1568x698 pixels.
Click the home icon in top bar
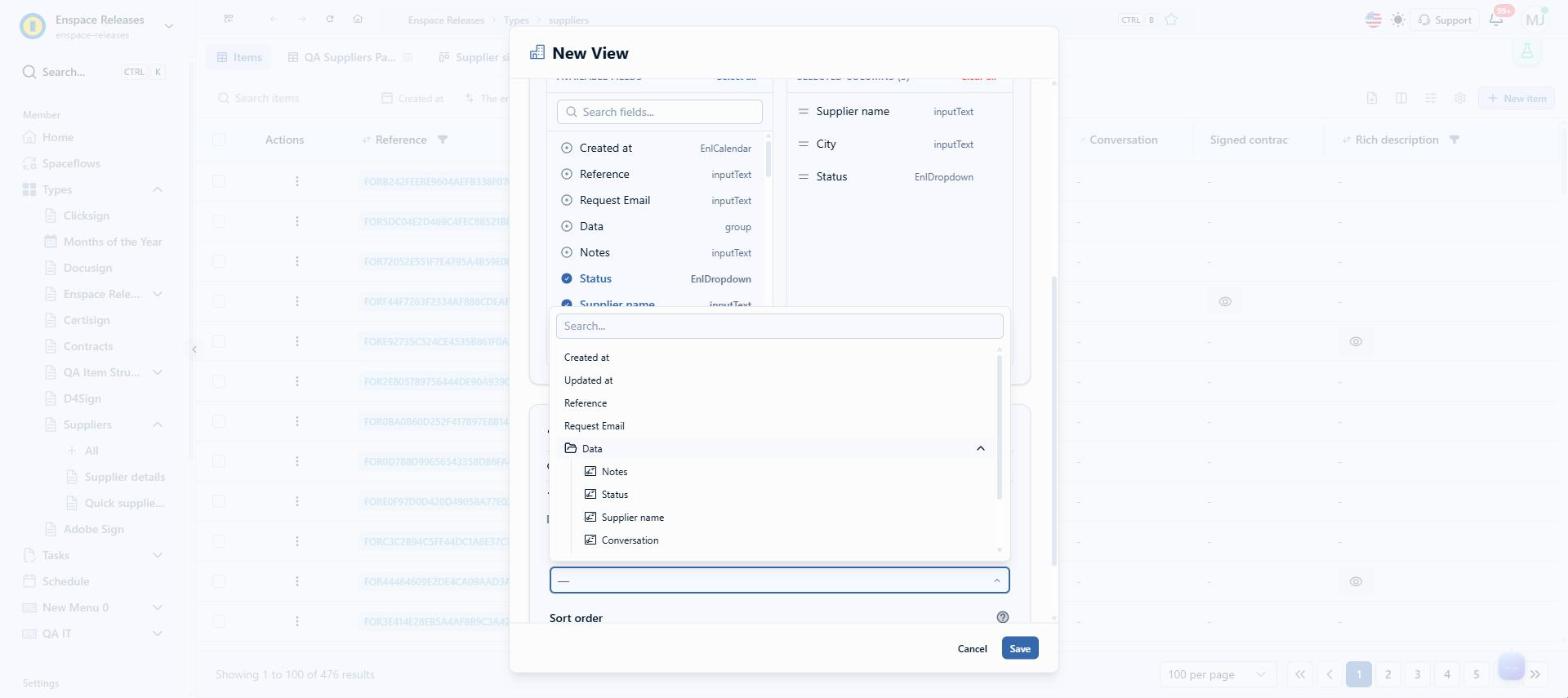tap(358, 20)
